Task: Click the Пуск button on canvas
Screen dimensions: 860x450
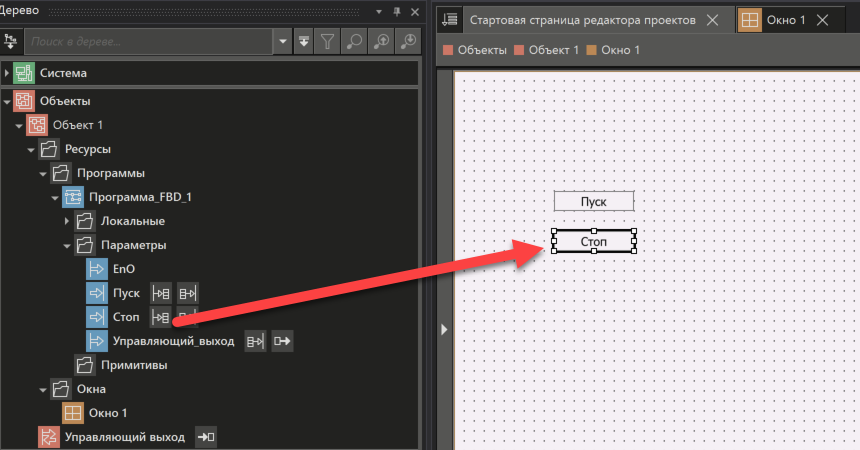Action: 594,202
